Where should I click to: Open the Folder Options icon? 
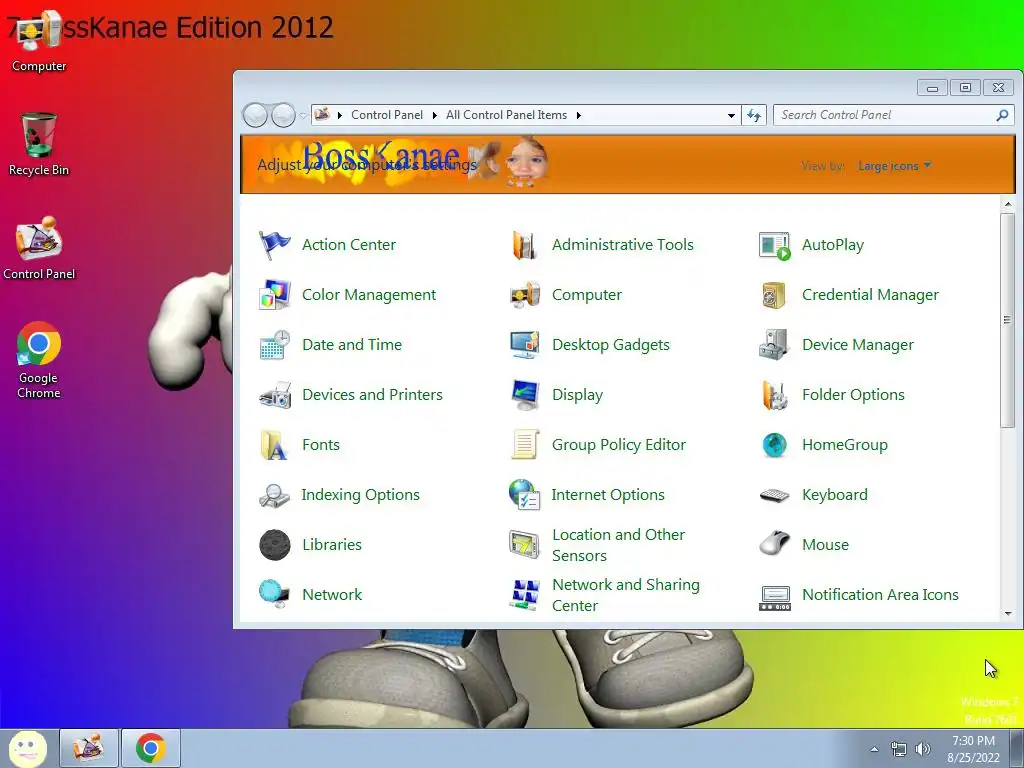(775, 395)
